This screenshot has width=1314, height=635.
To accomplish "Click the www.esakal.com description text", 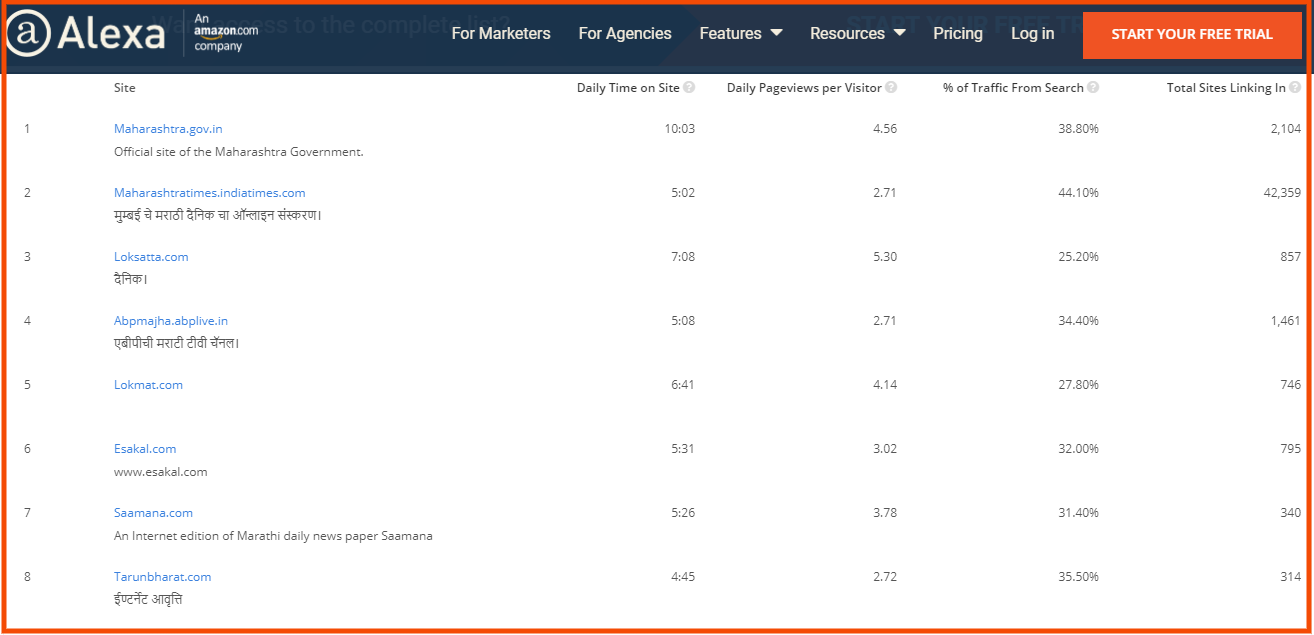I will point(161,472).
